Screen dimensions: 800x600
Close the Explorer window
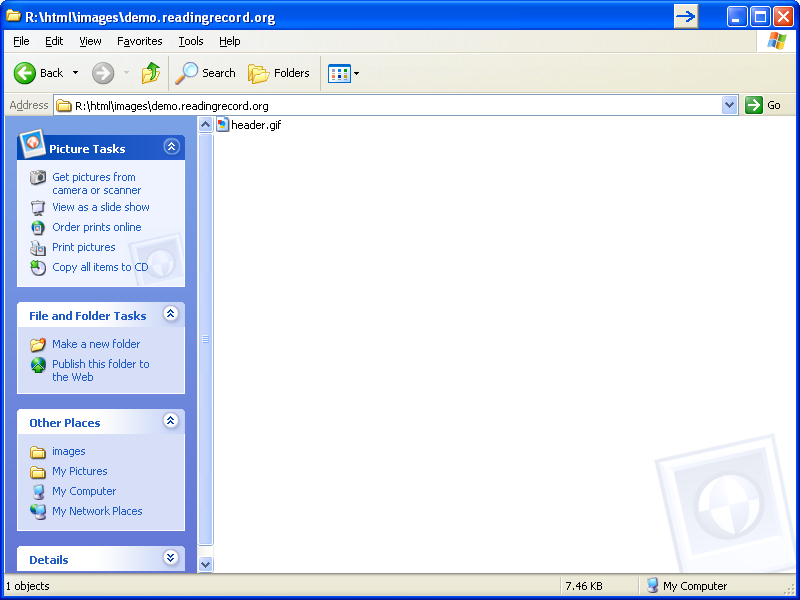tap(783, 17)
